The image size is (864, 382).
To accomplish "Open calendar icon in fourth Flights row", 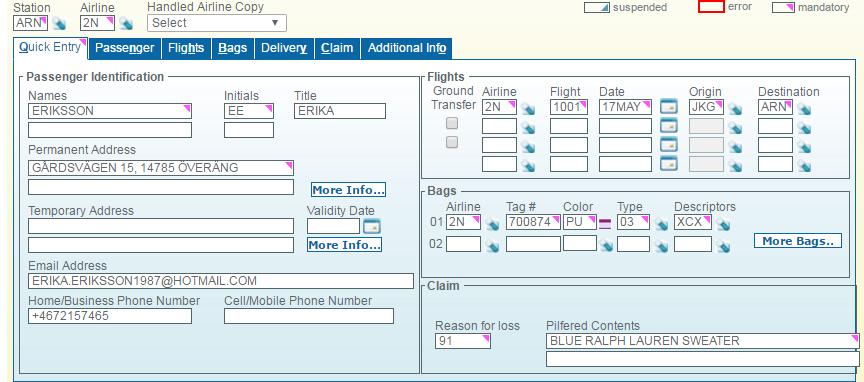I will click(x=669, y=164).
